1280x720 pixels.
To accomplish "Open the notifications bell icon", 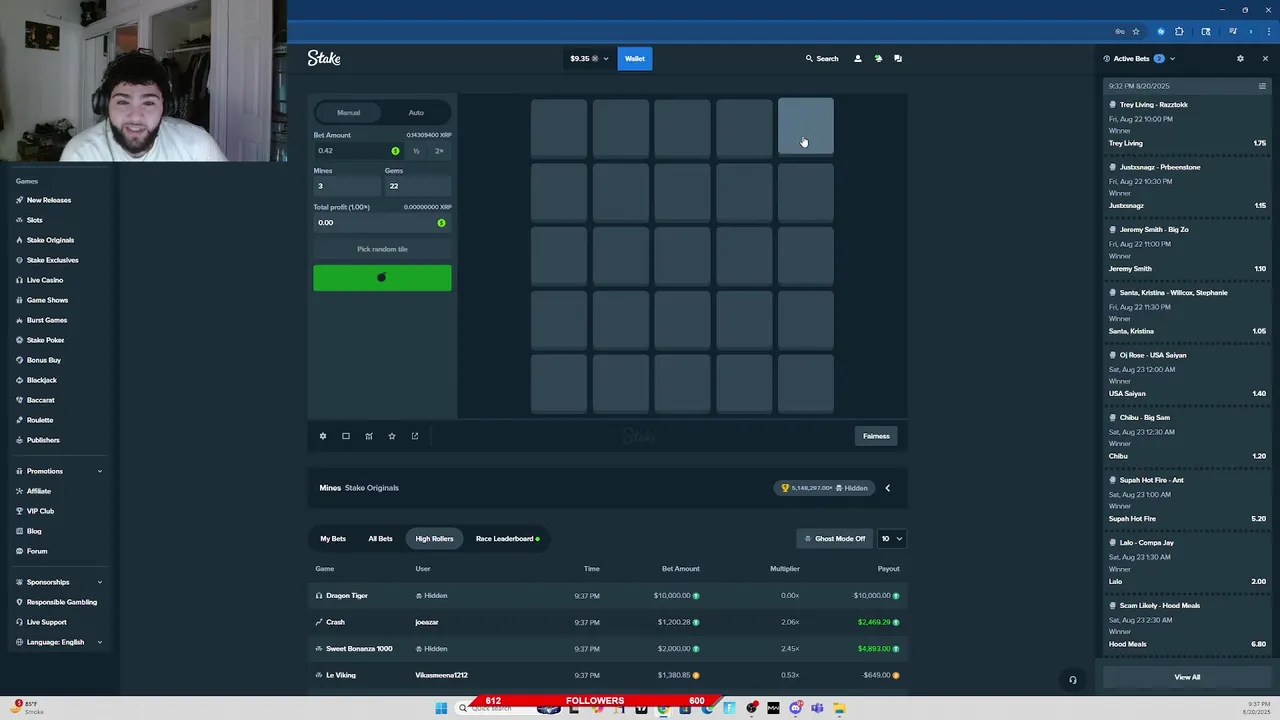I will pyautogui.click(x=878, y=59).
